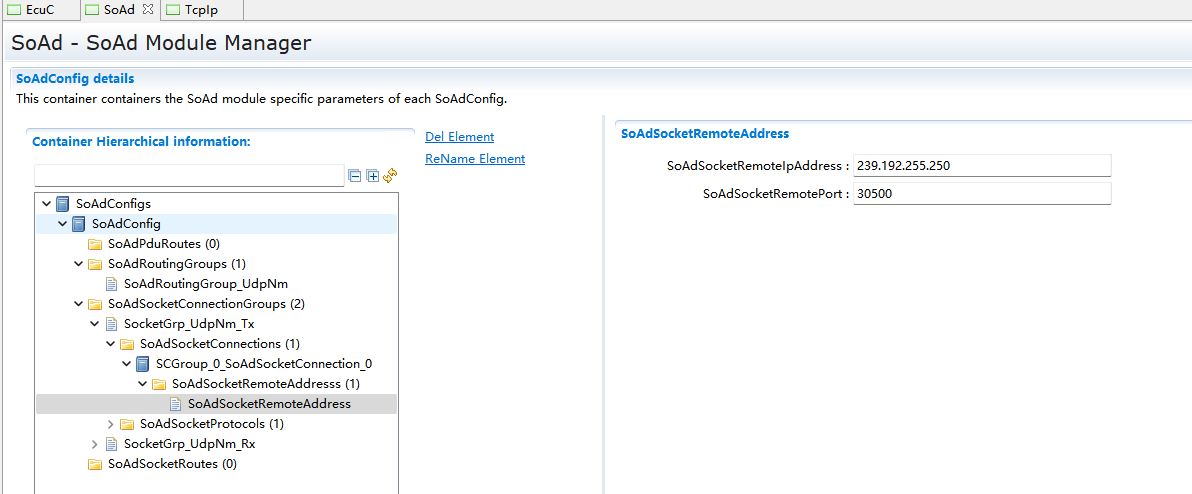Collapse the SoAdRoutingGroups folder
This screenshot has width=1192, height=494.
click(x=79, y=264)
